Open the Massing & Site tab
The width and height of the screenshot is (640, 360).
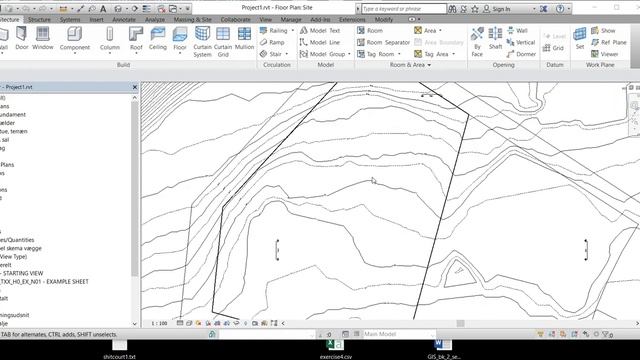point(193,20)
